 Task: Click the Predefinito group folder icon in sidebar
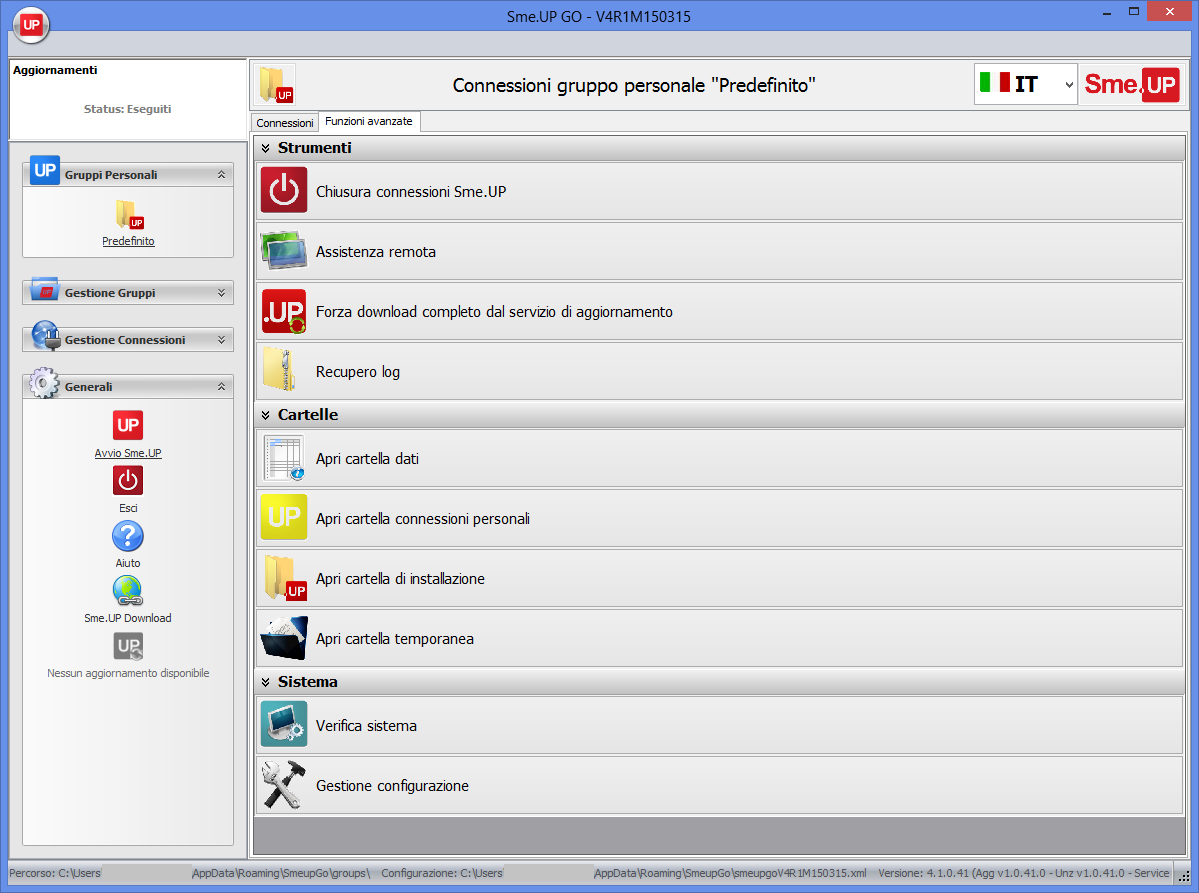[128, 215]
